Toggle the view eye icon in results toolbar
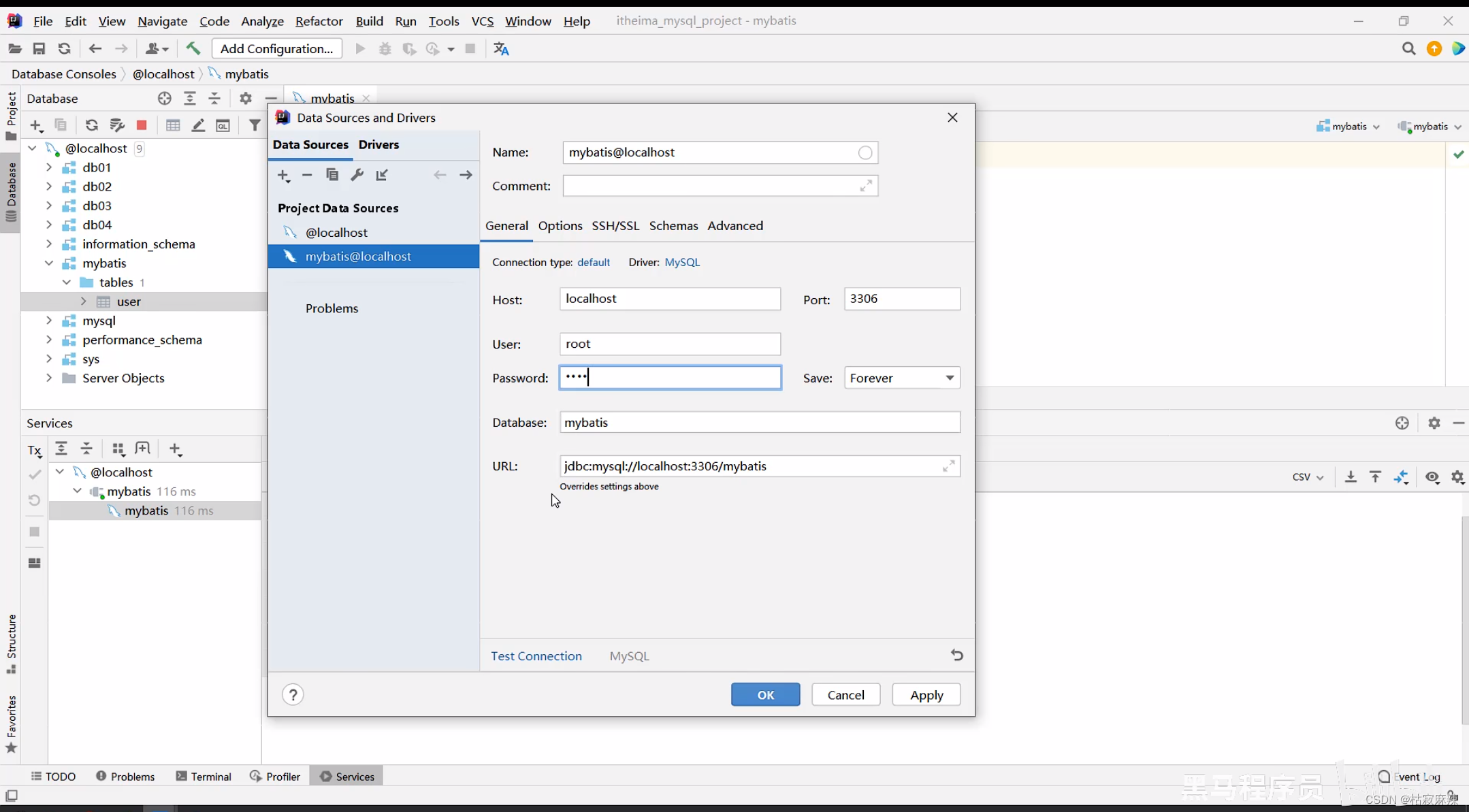Image resolution: width=1469 pixels, height=812 pixels. coord(1432,477)
